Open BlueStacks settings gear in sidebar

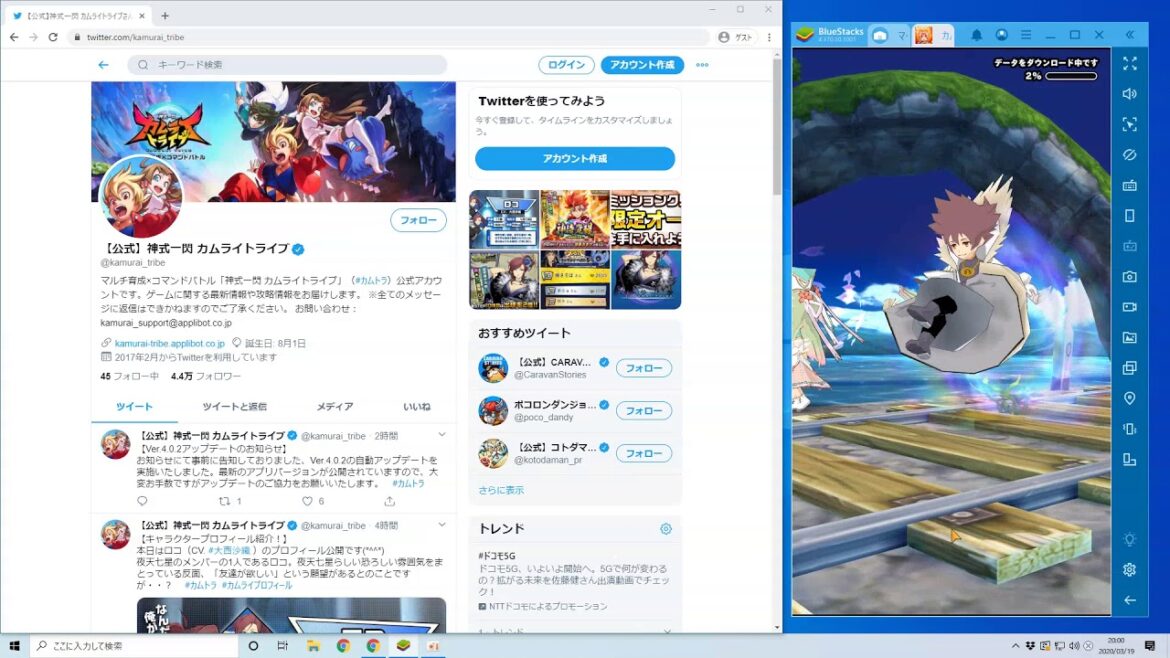(1129, 569)
